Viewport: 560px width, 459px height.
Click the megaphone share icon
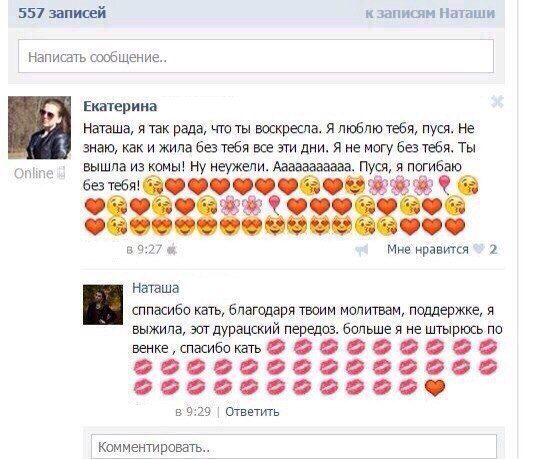coord(361,250)
